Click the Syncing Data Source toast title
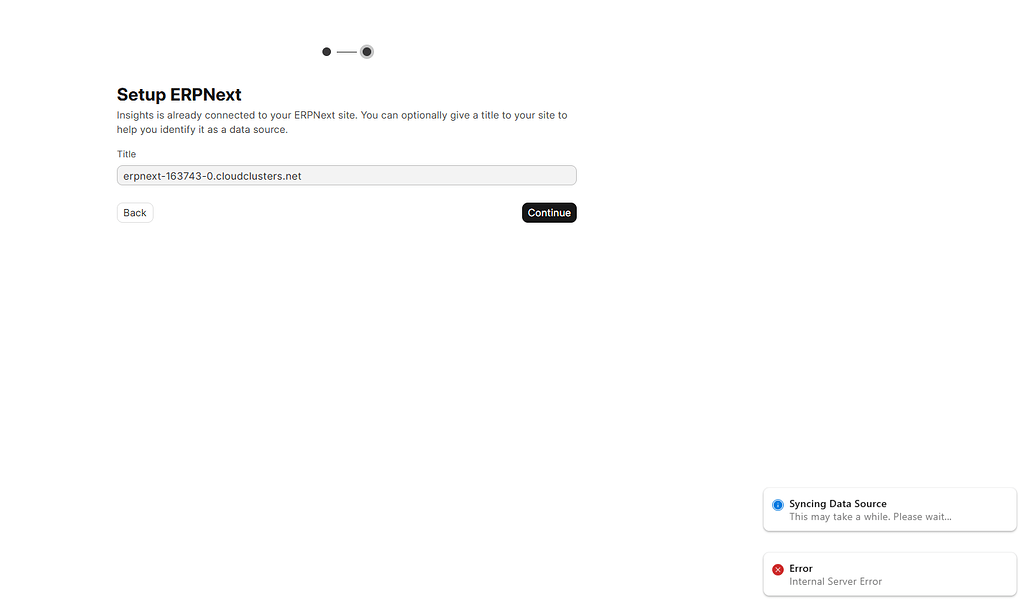1023x615 pixels. click(837, 503)
